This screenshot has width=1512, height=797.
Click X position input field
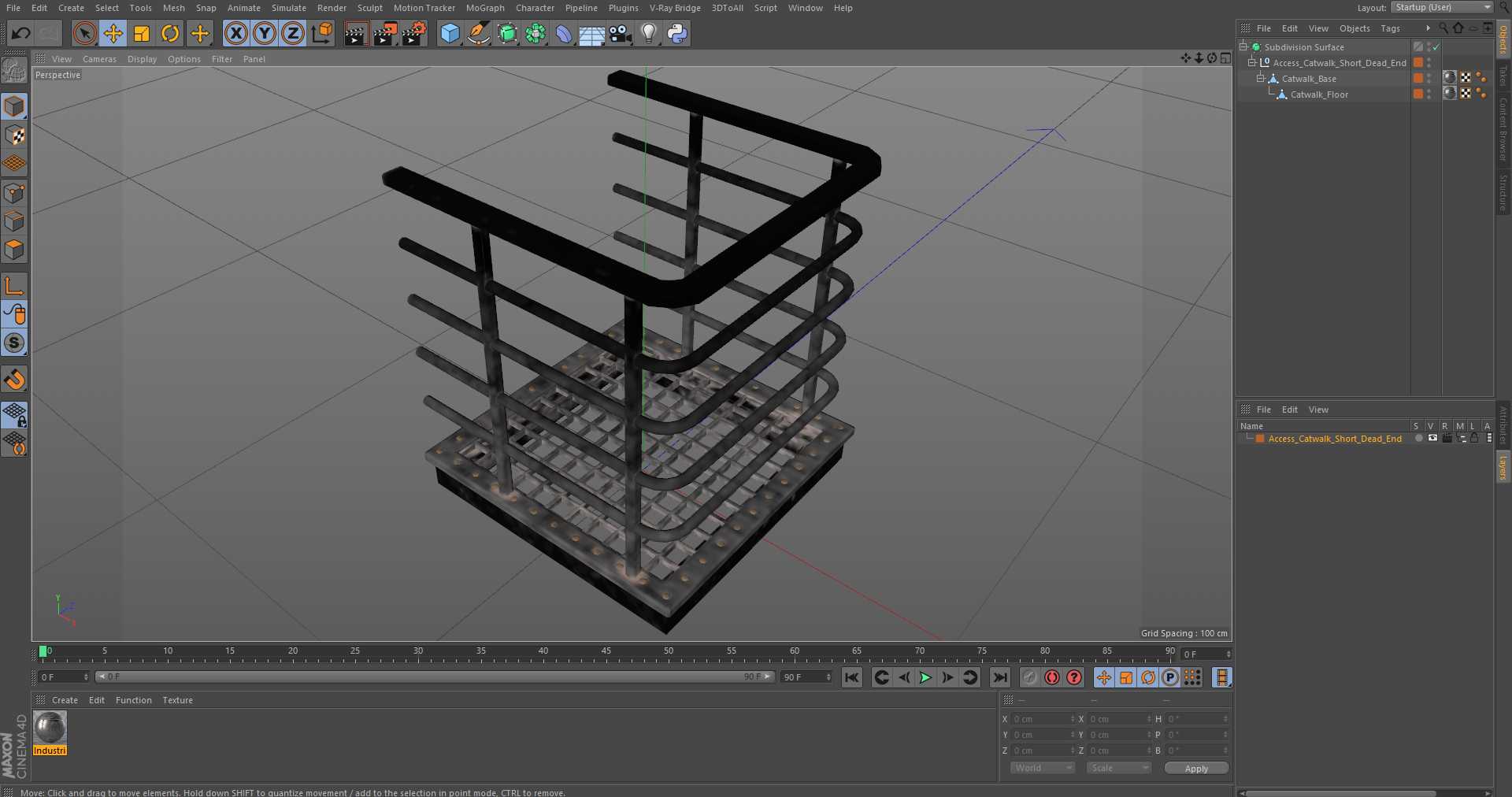(x=1043, y=719)
